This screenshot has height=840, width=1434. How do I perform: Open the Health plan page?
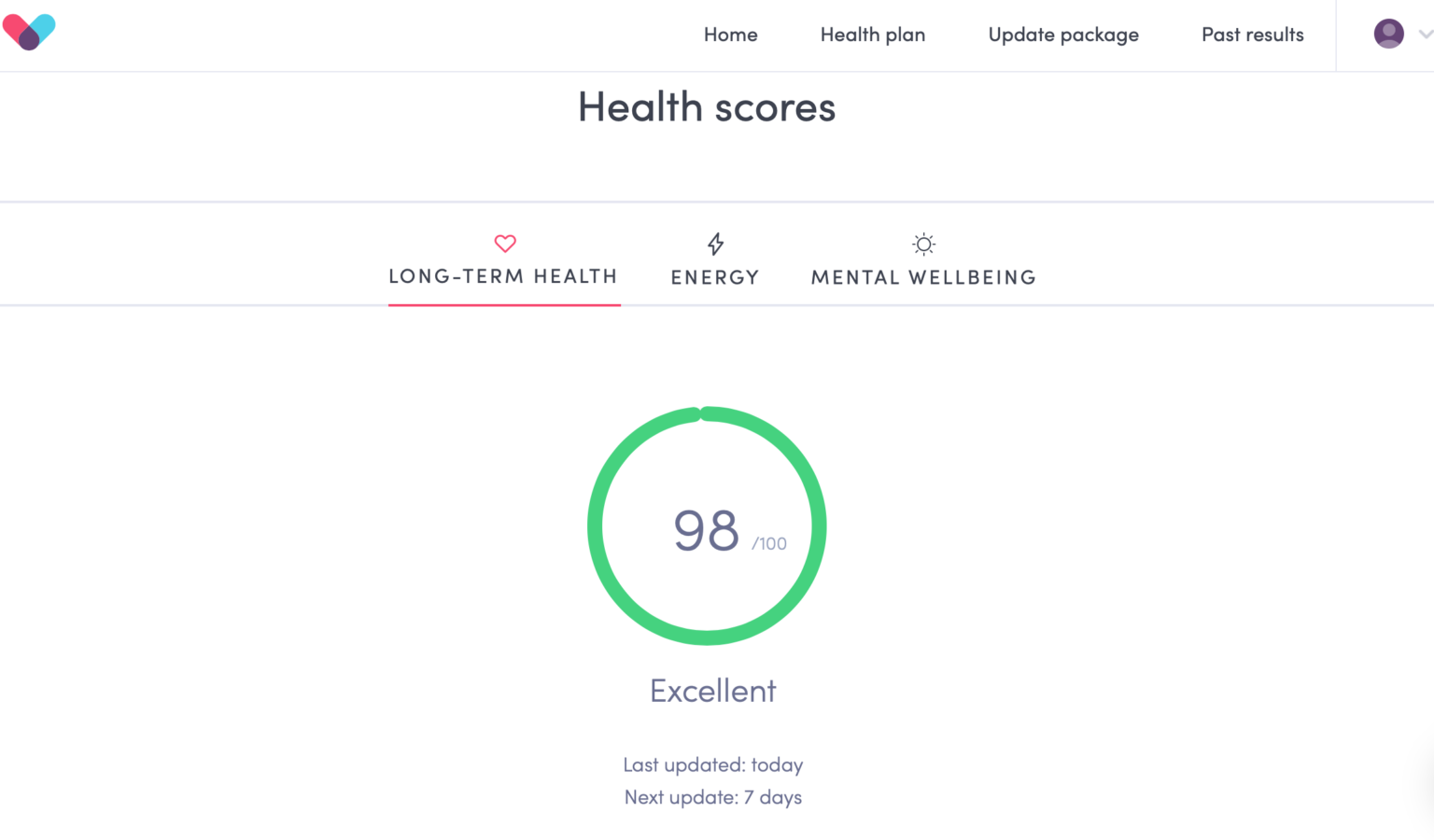tap(872, 35)
